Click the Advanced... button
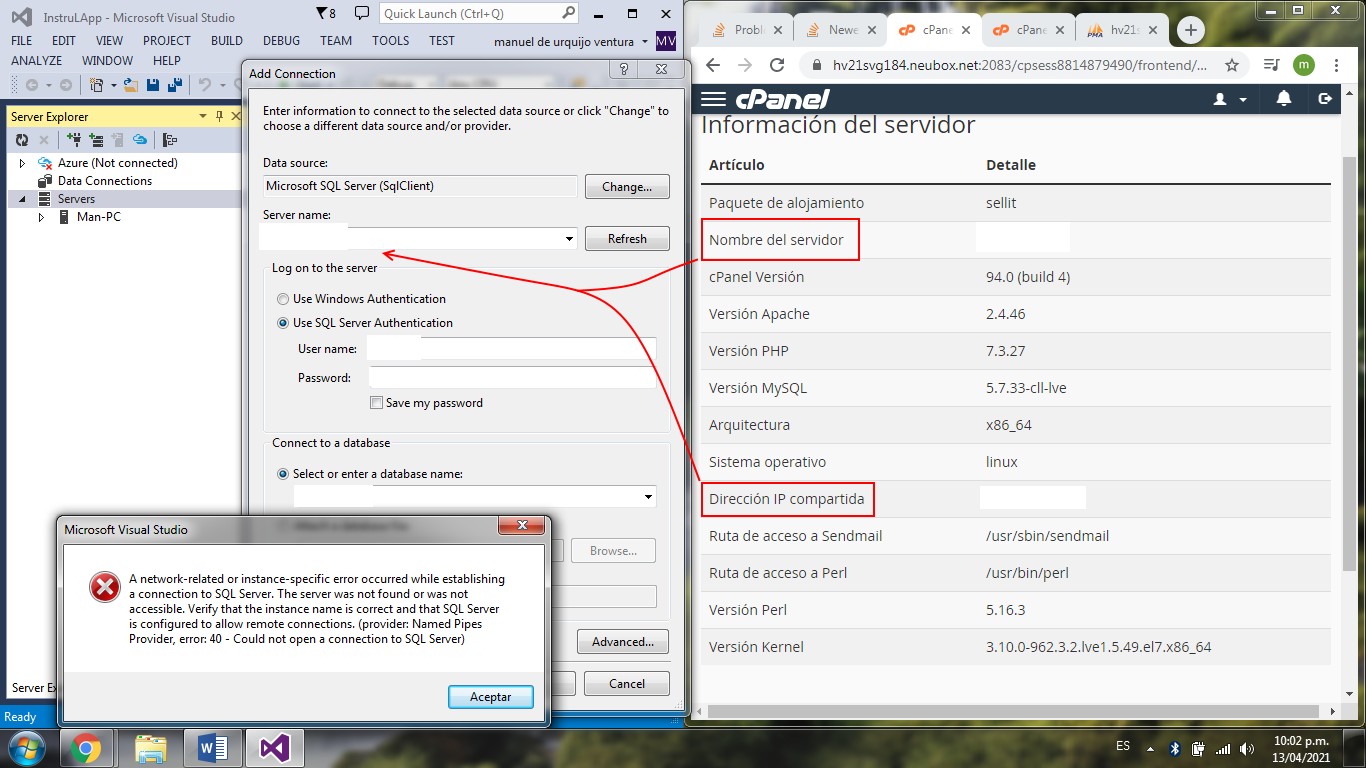The height and width of the screenshot is (768, 1366). click(x=622, y=642)
